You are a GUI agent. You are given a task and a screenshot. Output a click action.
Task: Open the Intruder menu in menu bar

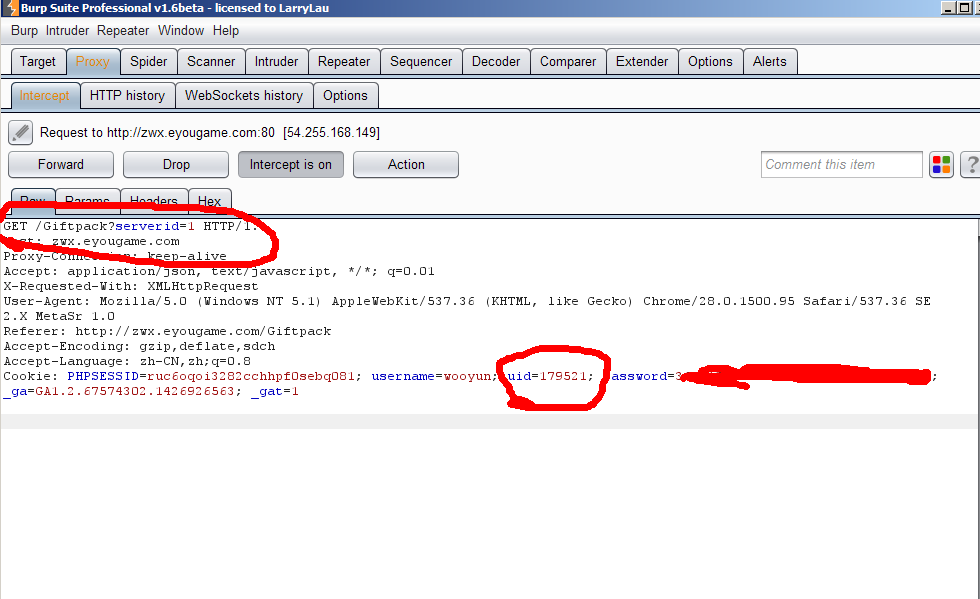tap(68, 31)
